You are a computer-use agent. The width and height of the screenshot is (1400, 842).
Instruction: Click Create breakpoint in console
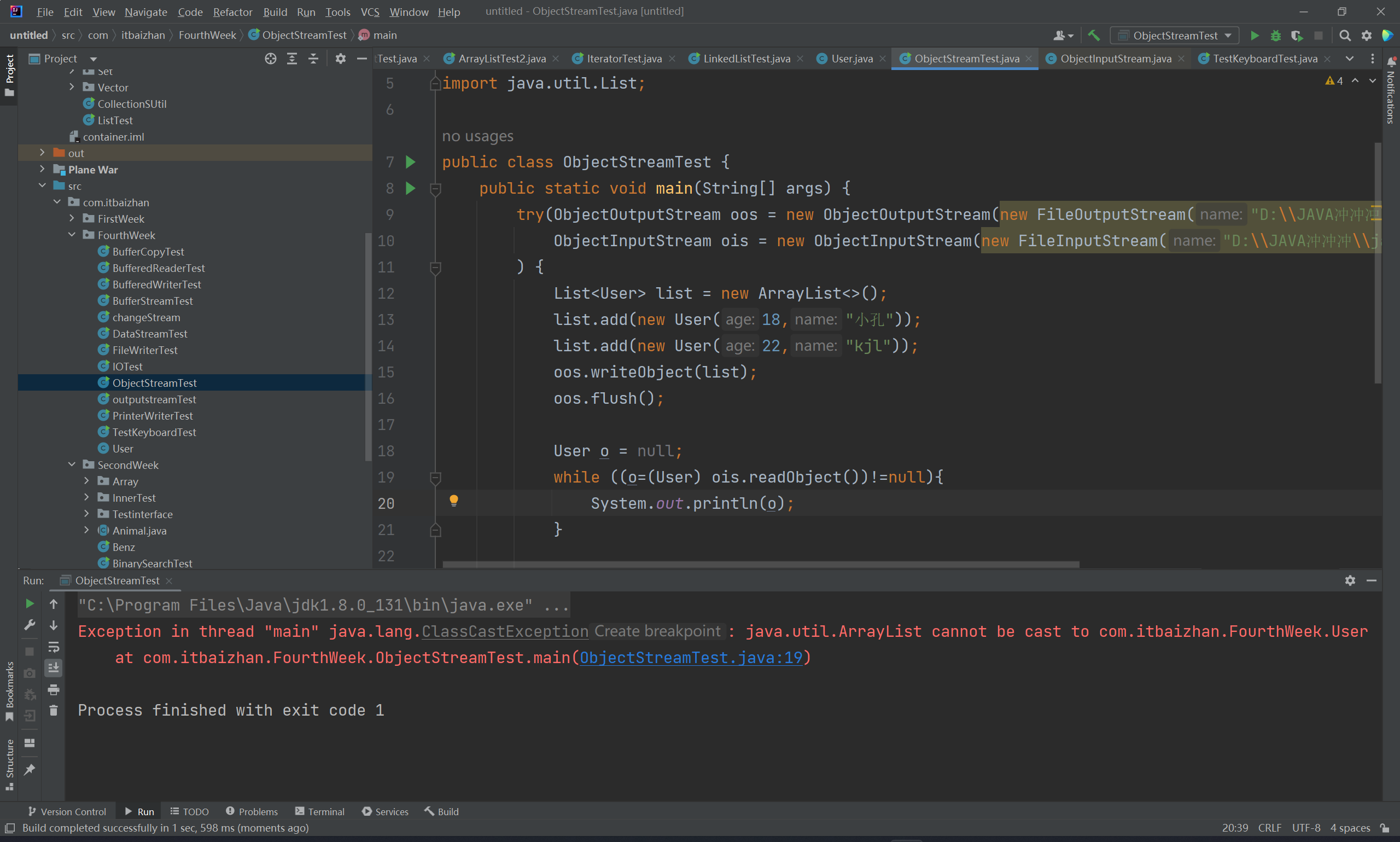pyautogui.click(x=657, y=631)
